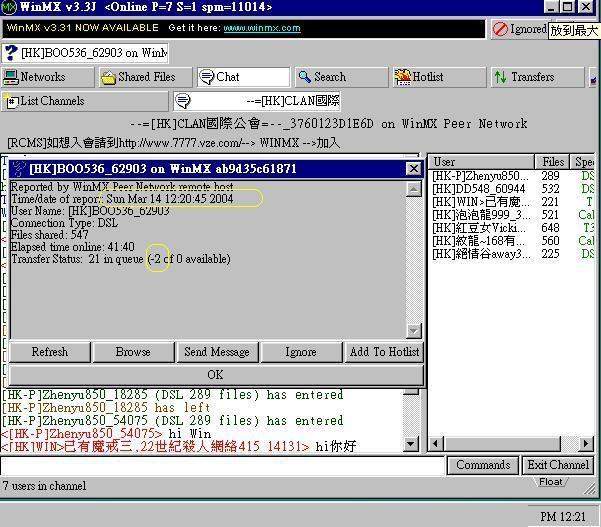
Task: Select user [HK]絕情谷away3 in list
Action: coord(511,254)
